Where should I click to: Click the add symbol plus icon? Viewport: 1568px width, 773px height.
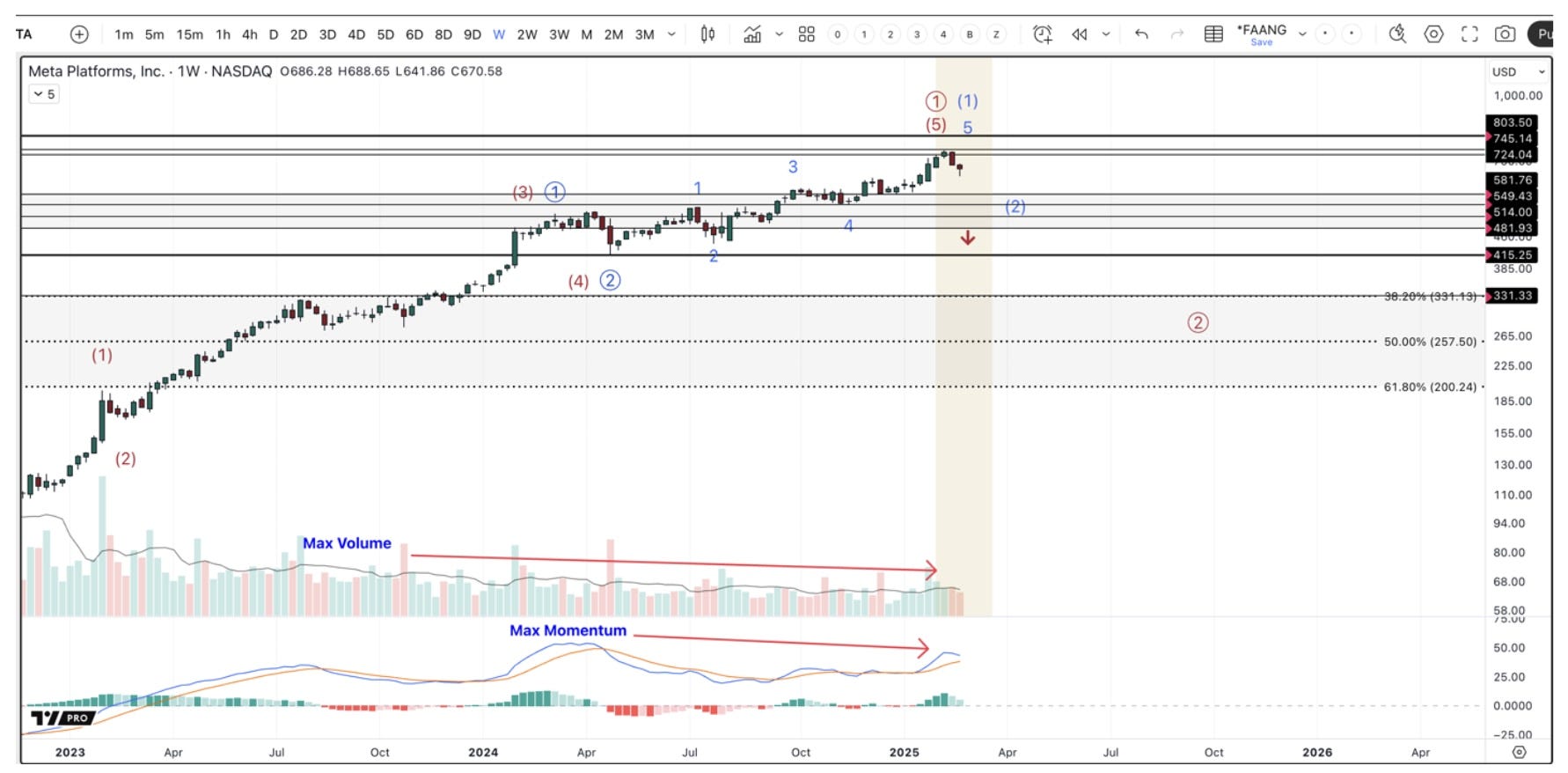pos(79,34)
